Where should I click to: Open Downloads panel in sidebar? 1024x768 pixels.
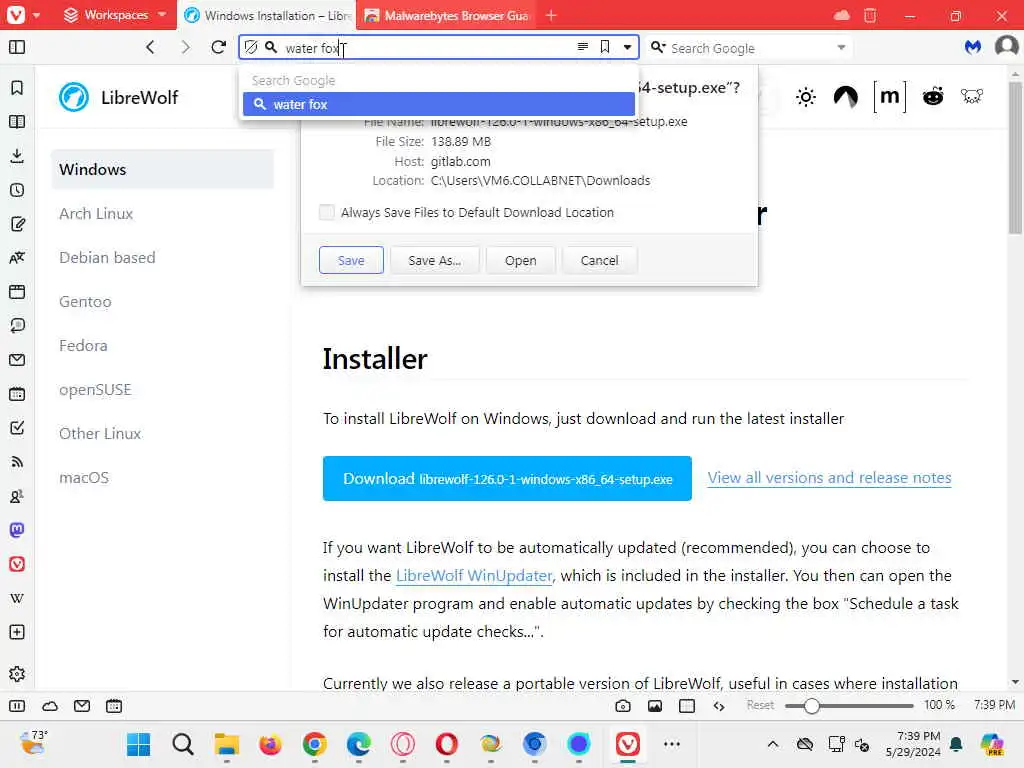click(x=17, y=156)
